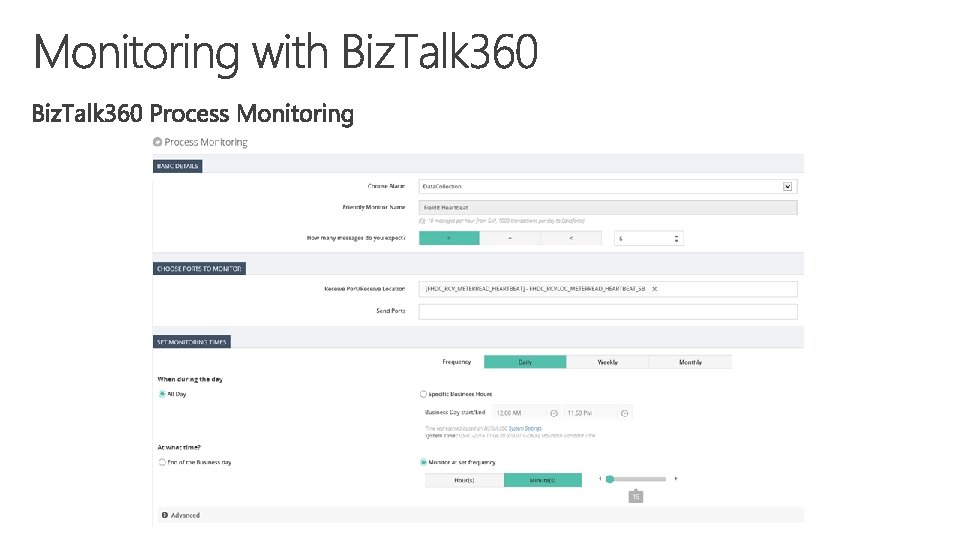Increase frequency with slider right arrow
The width and height of the screenshot is (960, 540).
coord(676,479)
